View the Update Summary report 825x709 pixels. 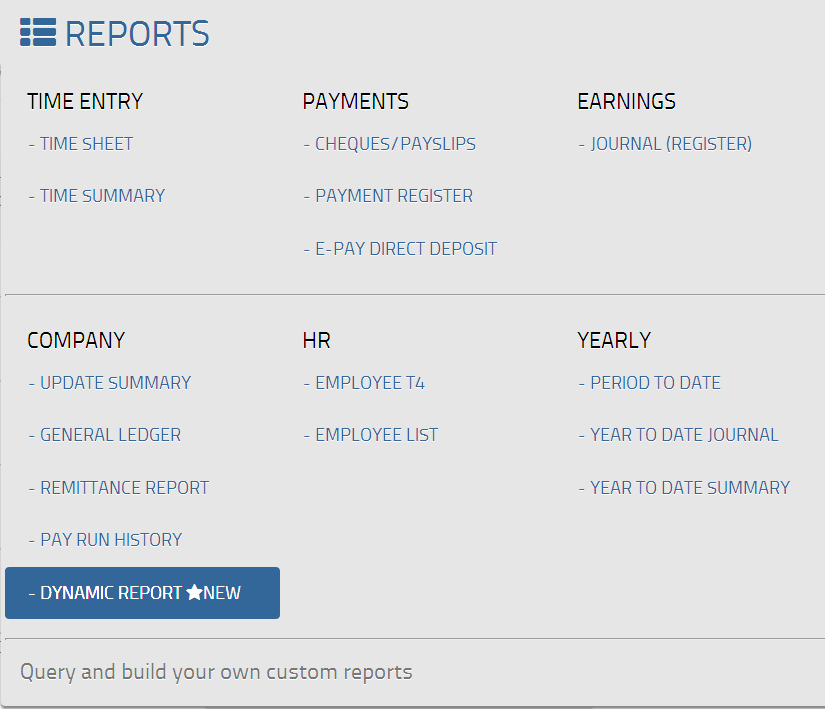[113, 382]
